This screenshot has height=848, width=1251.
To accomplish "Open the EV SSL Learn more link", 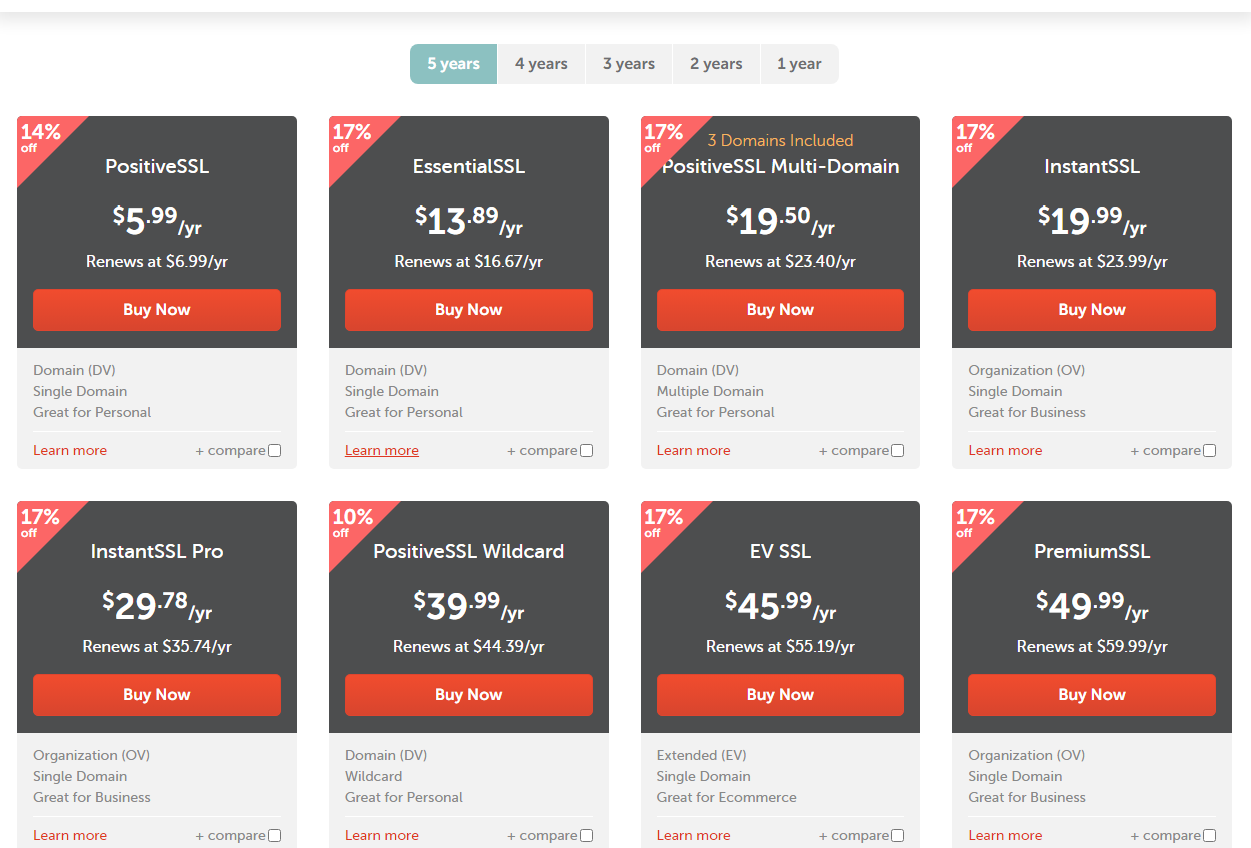I will (694, 836).
